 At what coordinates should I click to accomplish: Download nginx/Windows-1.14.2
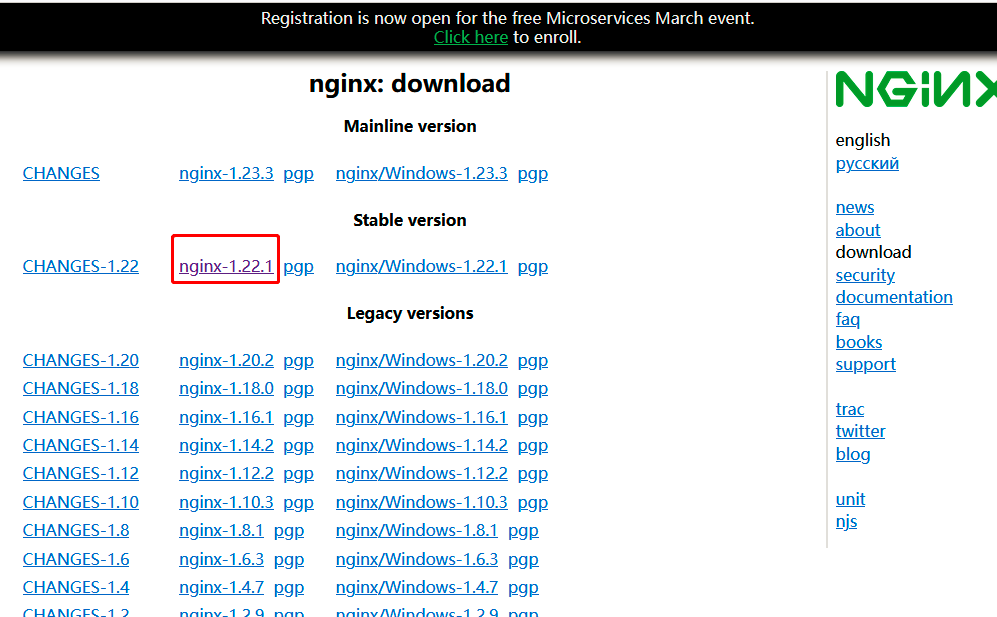tap(422, 445)
